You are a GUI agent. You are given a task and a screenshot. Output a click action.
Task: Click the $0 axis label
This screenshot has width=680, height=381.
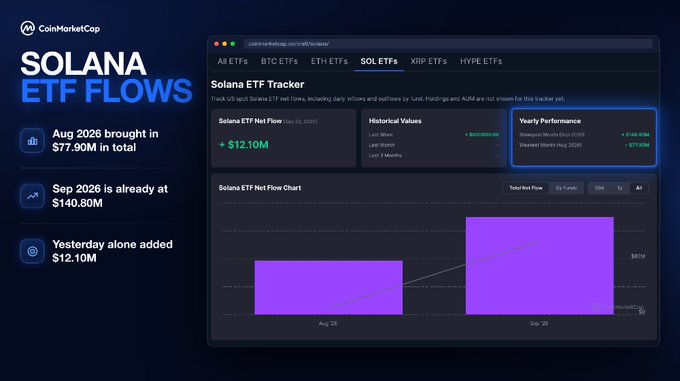(642, 312)
